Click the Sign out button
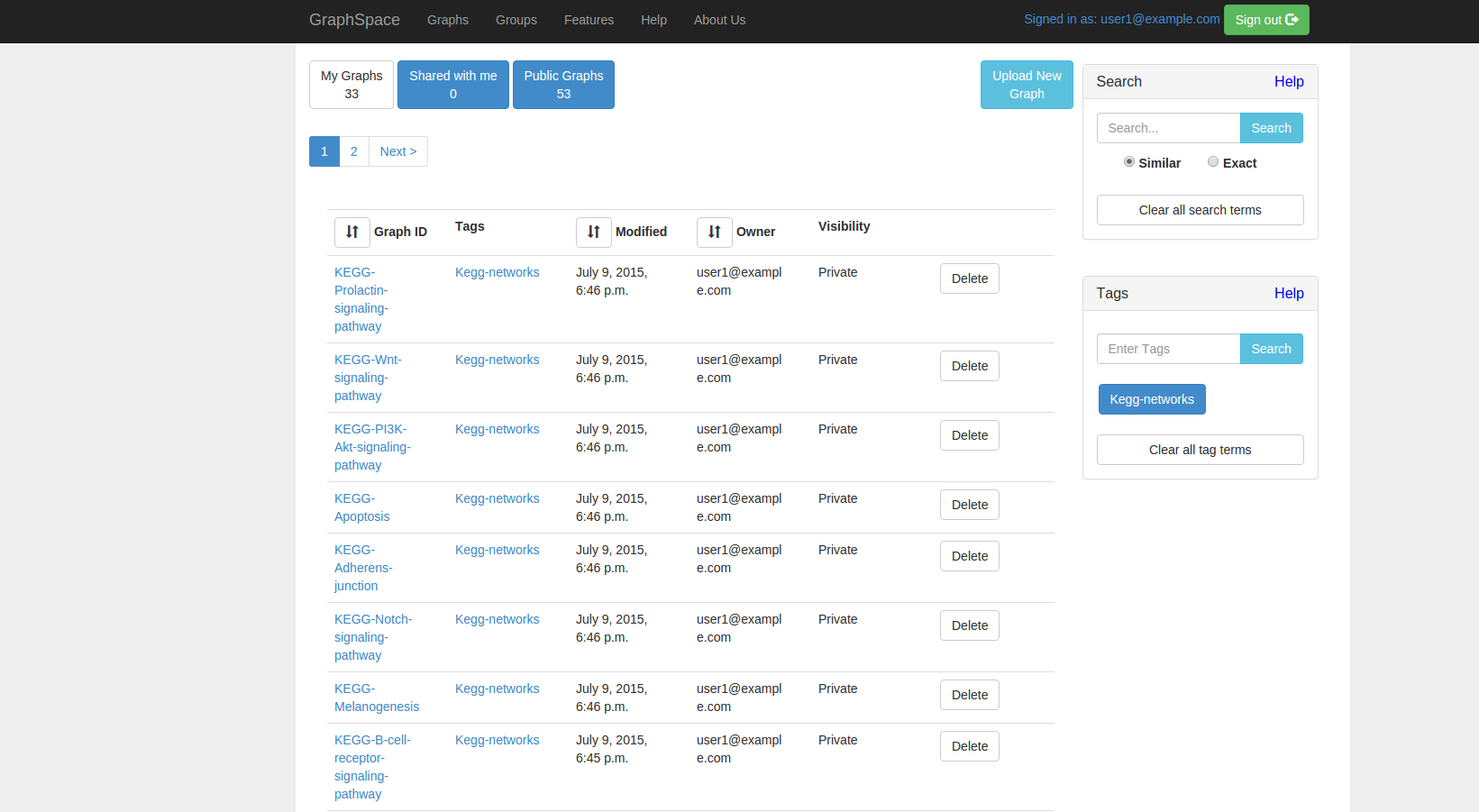1479x812 pixels. [x=1266, y=20]
